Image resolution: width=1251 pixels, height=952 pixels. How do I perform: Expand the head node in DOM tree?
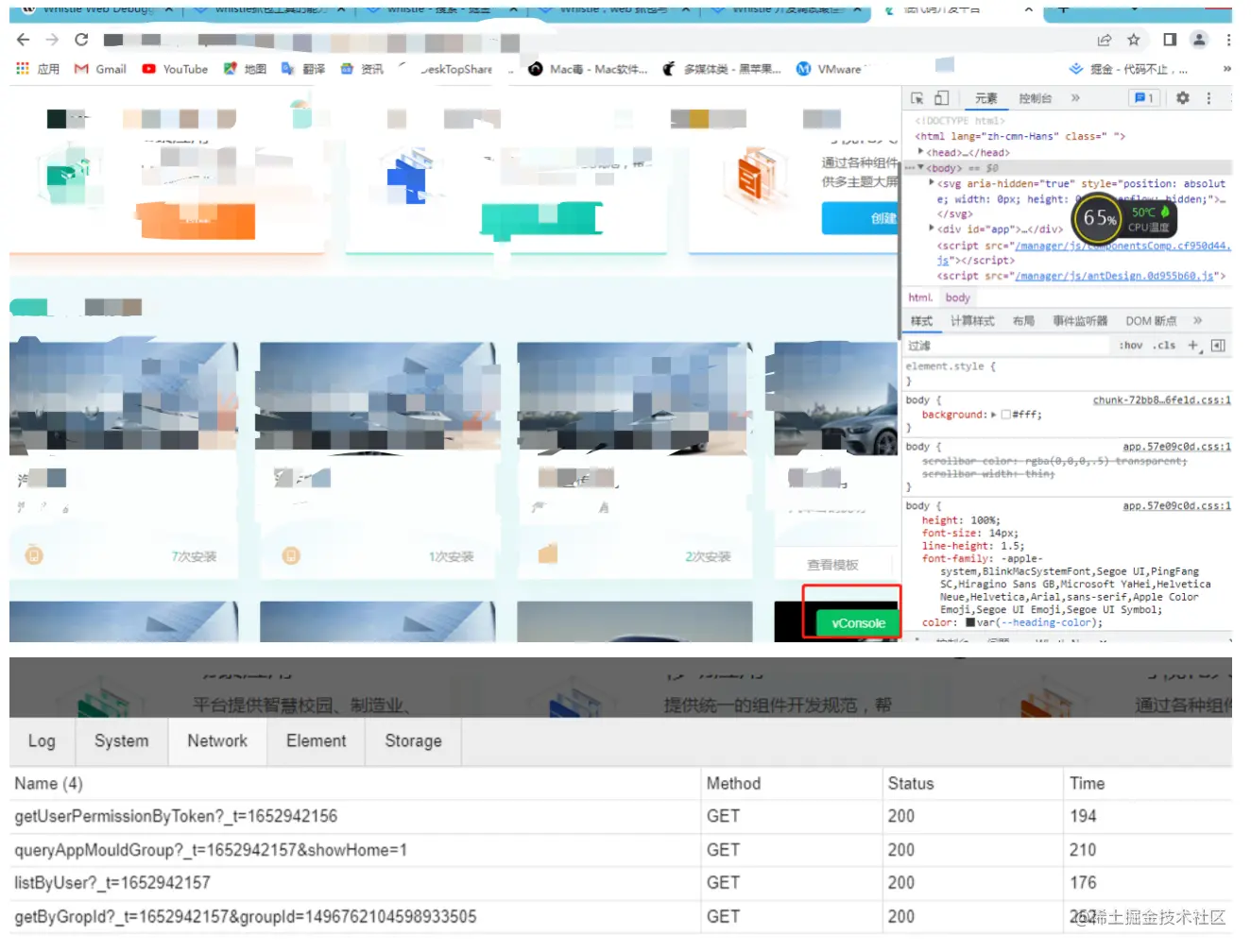(920, 151)
